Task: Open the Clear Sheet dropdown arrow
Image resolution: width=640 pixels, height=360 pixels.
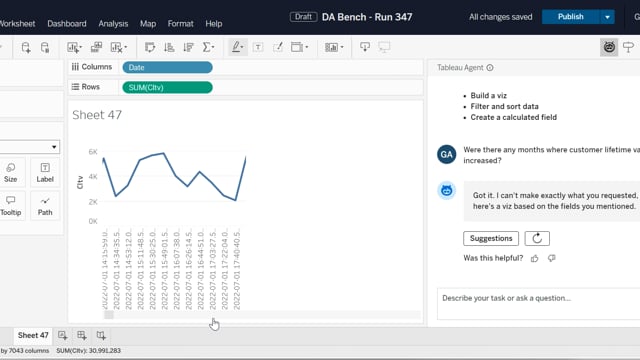Action: coord(126,47)
